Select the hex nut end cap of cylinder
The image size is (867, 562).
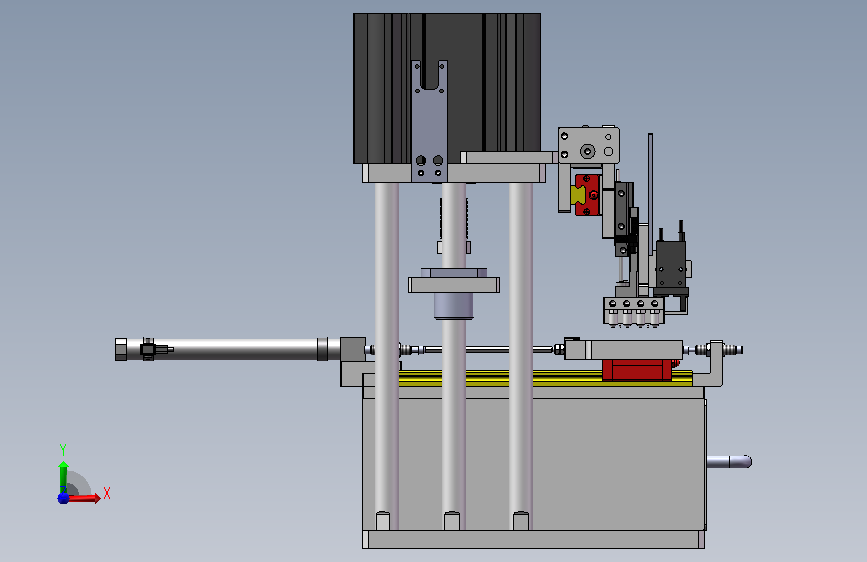coord(121,350)
